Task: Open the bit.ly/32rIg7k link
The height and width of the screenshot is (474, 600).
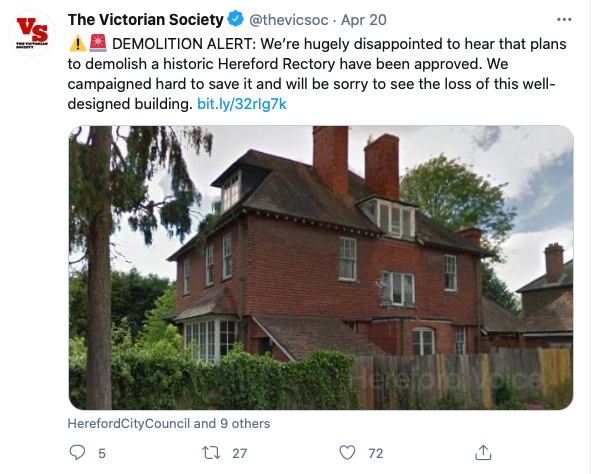Action: click(x=242, y=104)
